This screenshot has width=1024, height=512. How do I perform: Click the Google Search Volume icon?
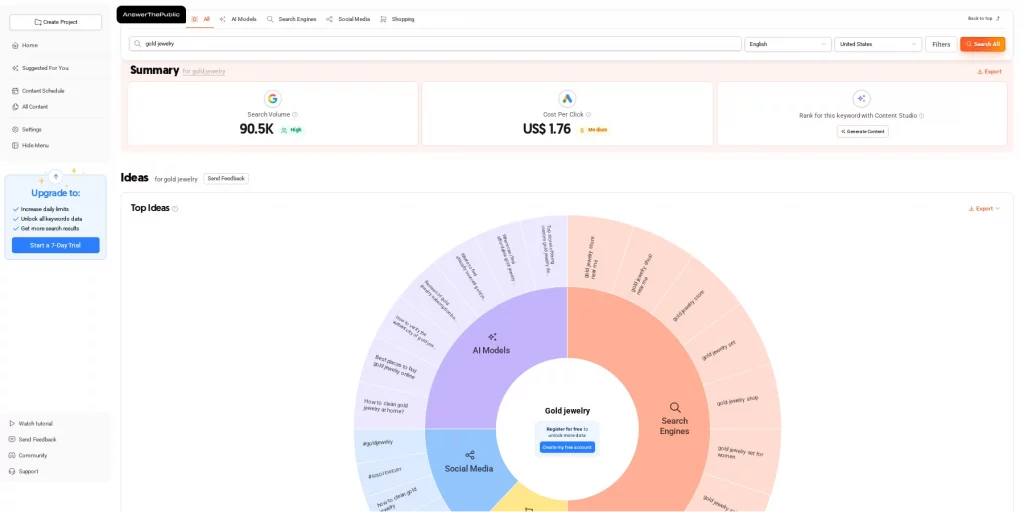272,99
